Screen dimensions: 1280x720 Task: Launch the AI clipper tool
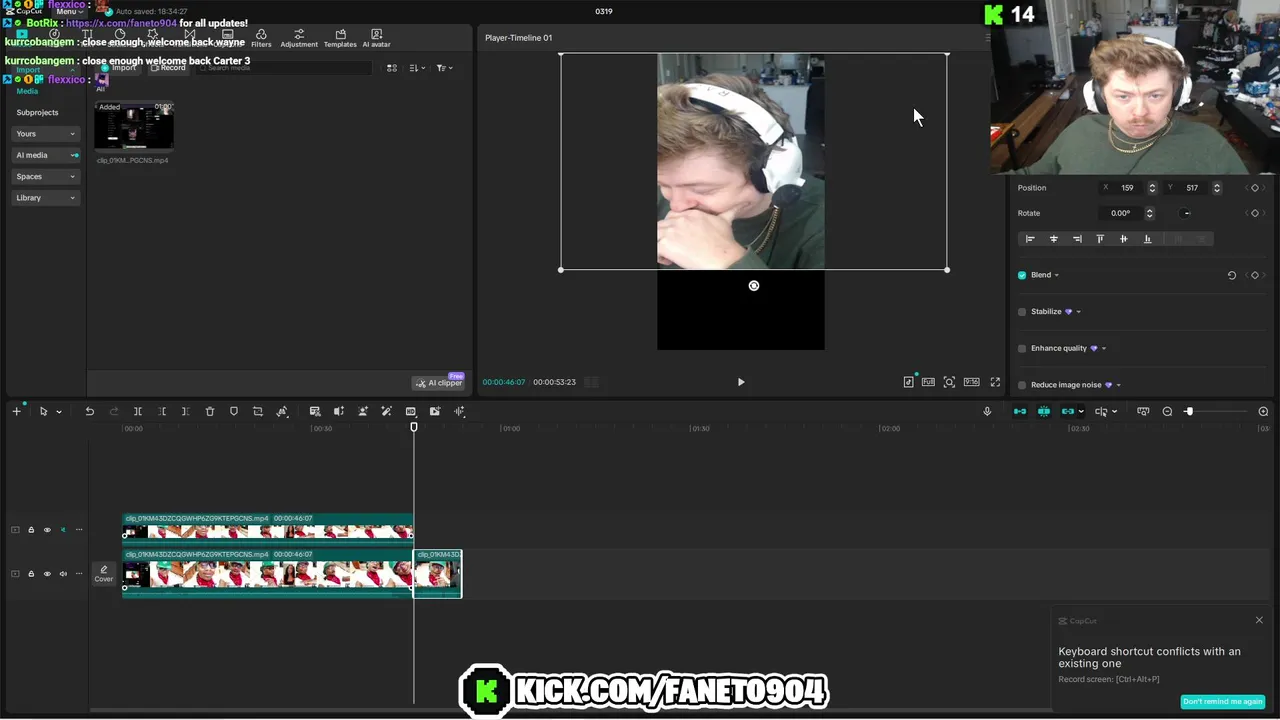coord(439,382)
